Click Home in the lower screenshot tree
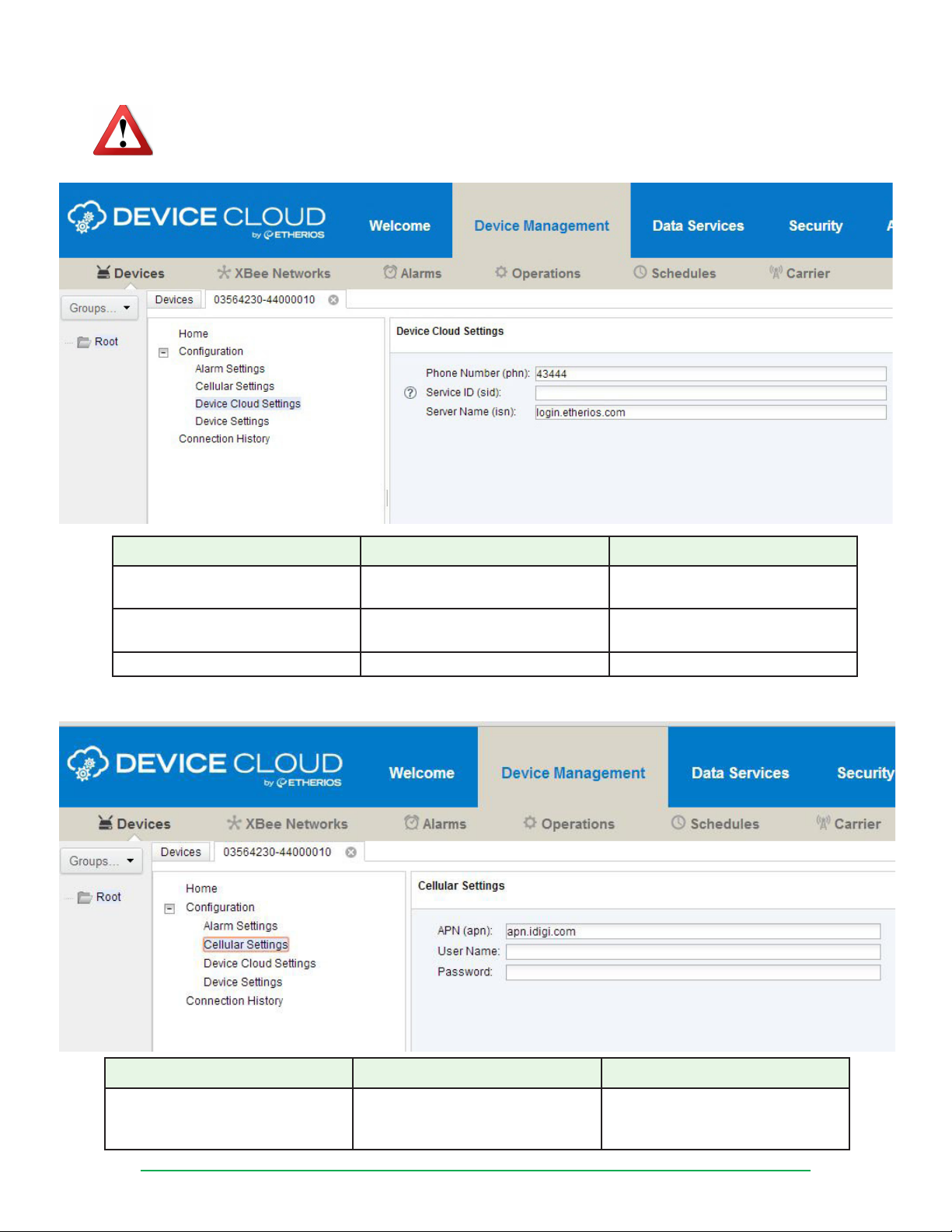This screenshot has height=1232, width=952. click(x=201, y=888)
